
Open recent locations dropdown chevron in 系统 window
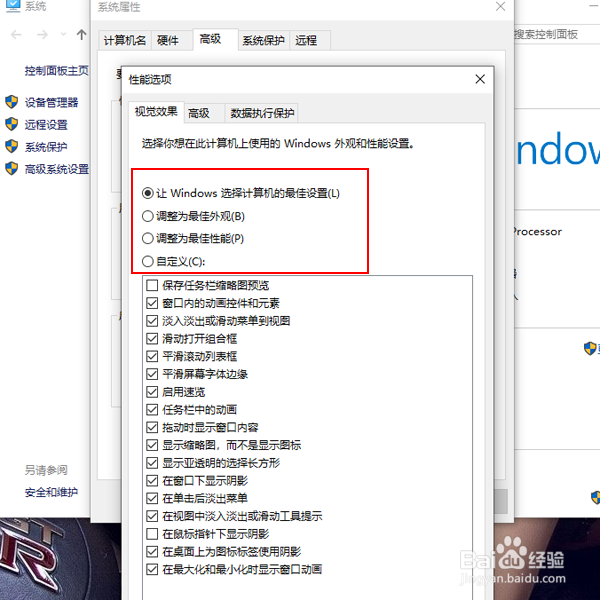tap(64, 35)
